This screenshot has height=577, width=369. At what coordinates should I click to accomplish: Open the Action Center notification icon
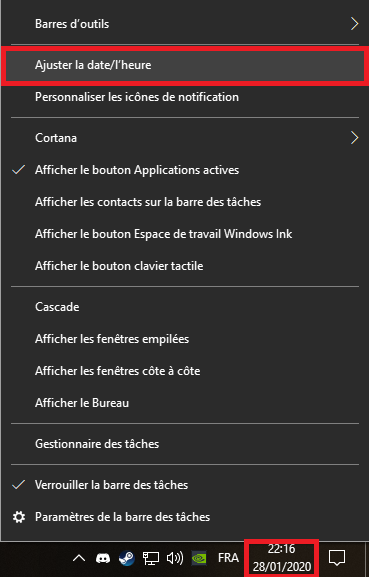click(337, 558)
